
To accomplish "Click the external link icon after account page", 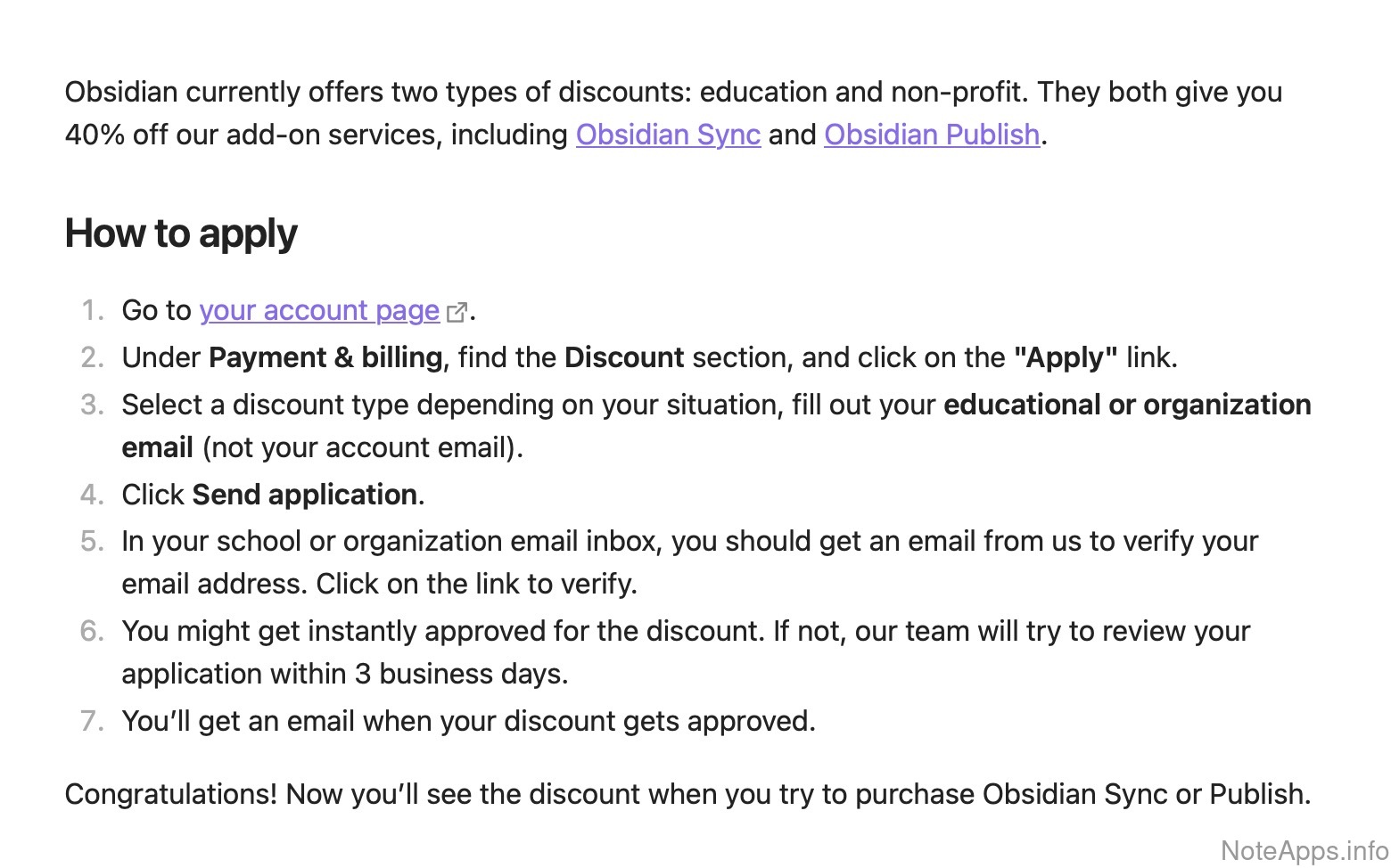I will (457, 312).
